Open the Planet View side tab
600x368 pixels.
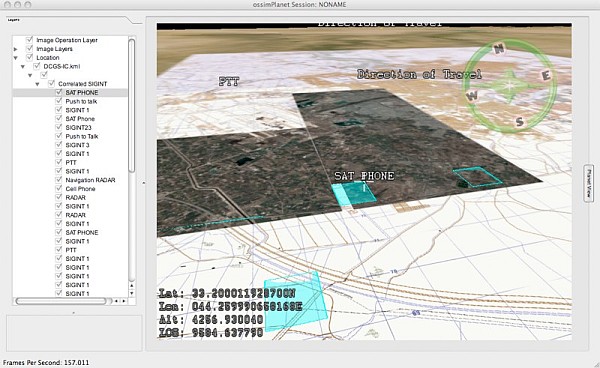[589, 184]
